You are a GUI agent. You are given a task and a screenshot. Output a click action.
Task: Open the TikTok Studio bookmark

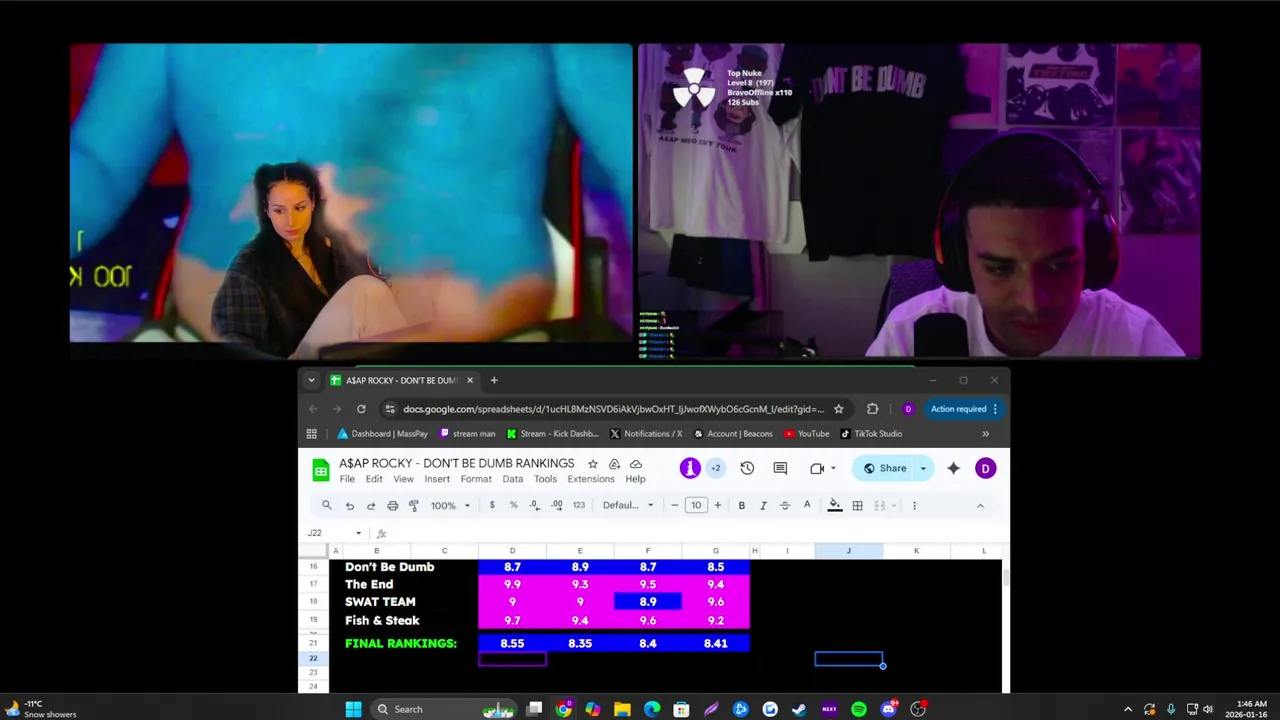871,434
